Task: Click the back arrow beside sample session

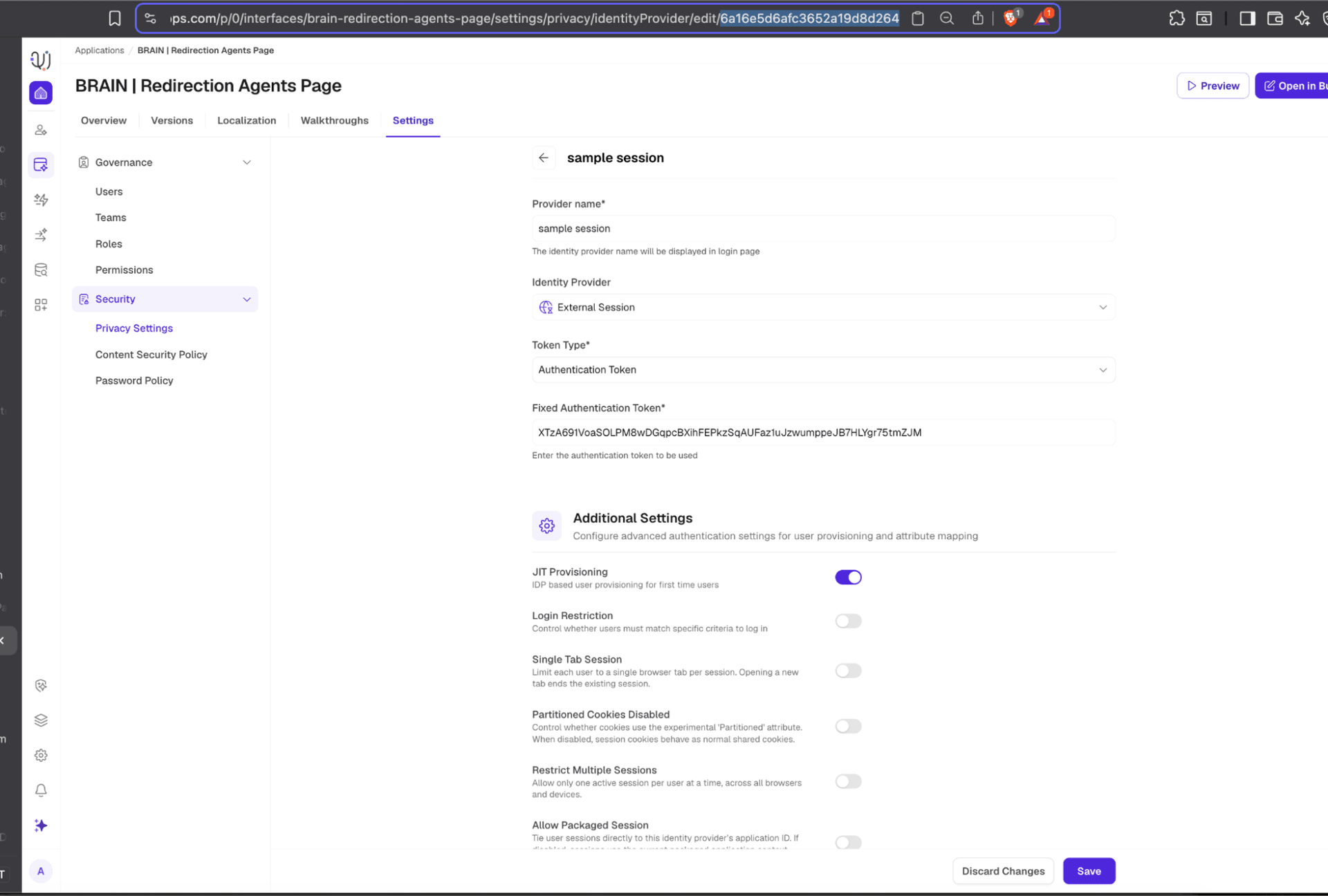Action: (544, 158)
